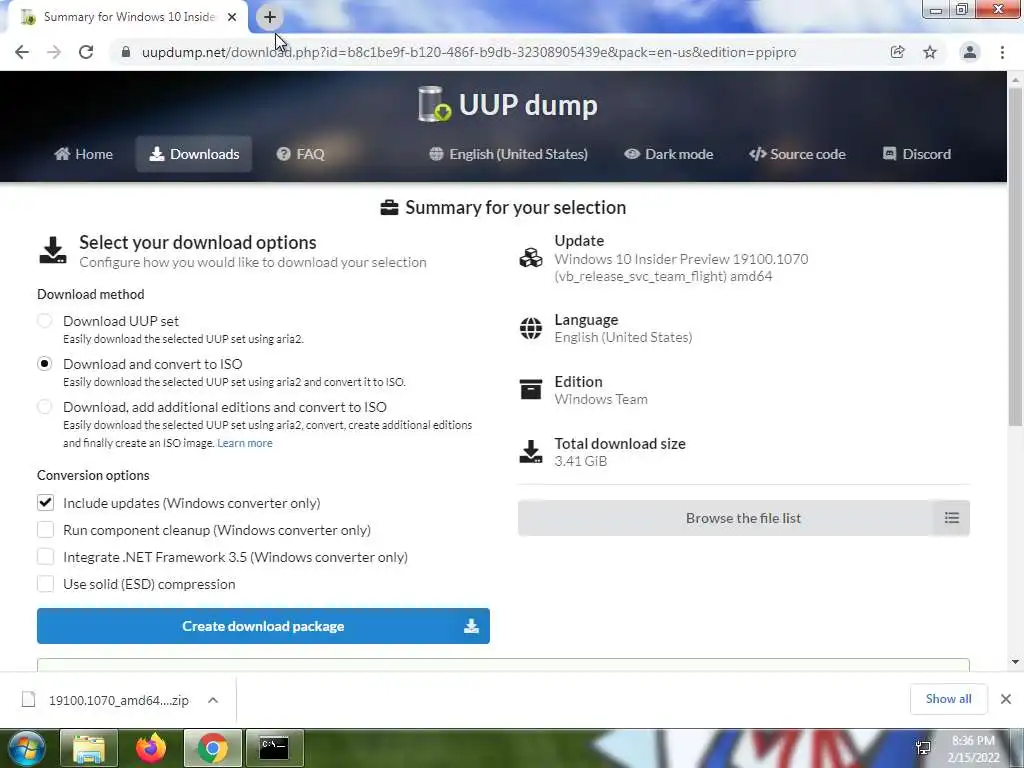The width and height of the screenshot is (1024, 768).
Task: Select Download UUP set radio option
Action: pyautogui.click(x=44, y=321)
